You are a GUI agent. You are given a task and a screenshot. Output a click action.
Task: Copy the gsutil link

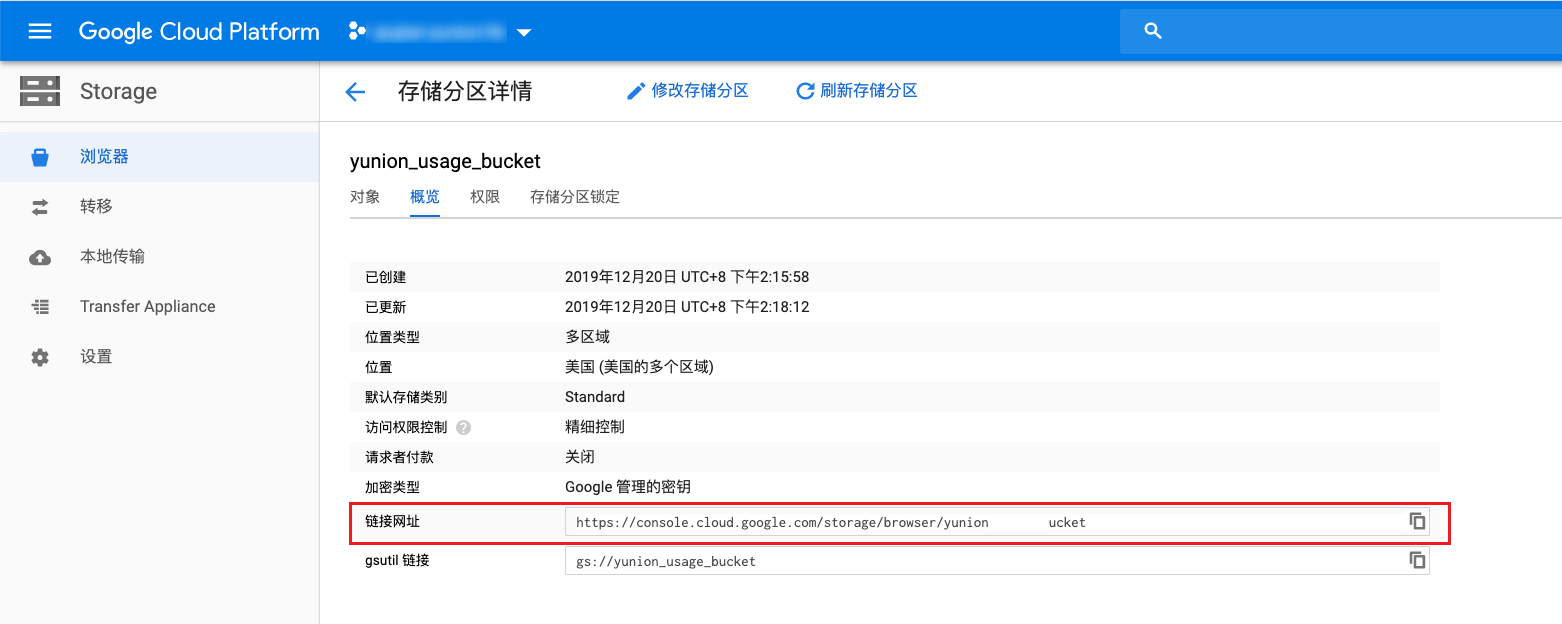[1417, 560]
